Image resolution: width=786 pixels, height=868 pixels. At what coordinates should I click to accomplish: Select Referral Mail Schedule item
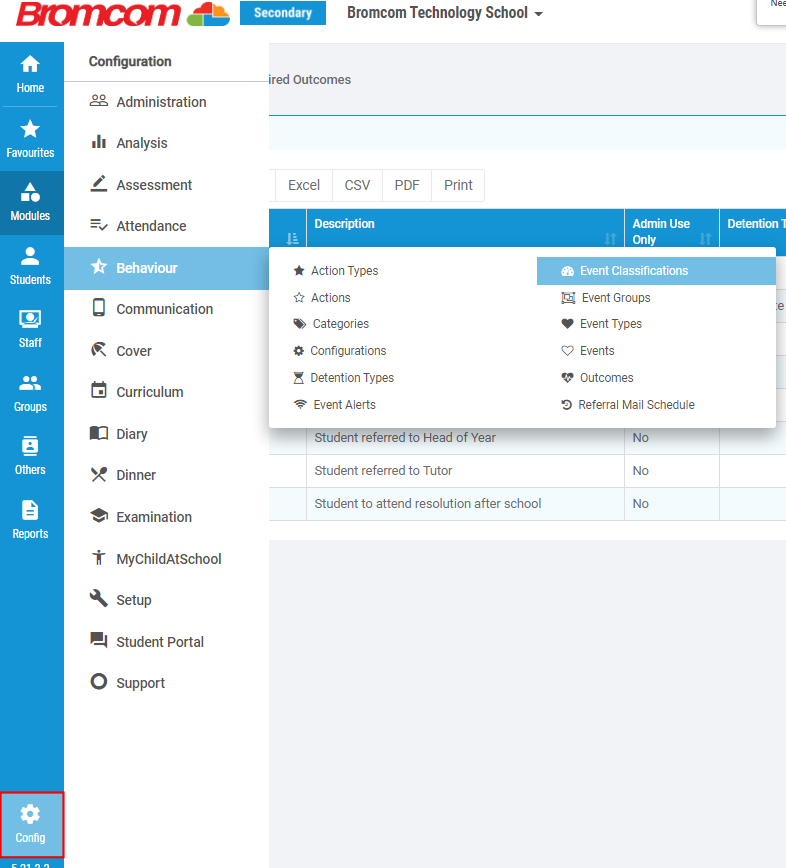628,405
